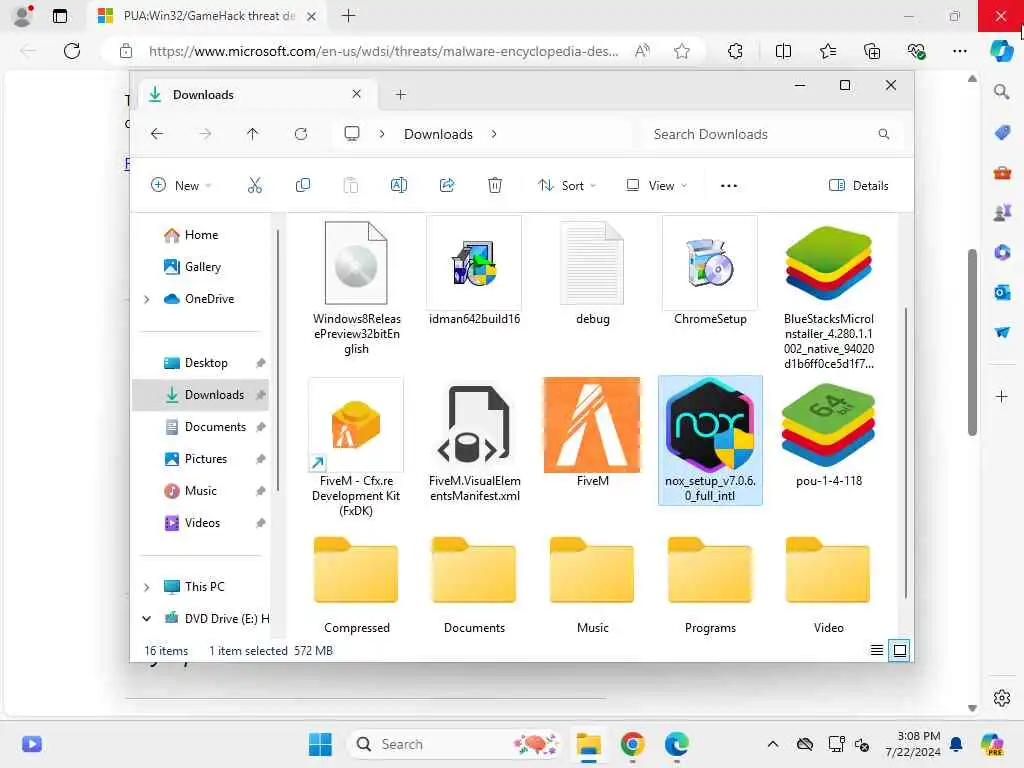Select the idman642build16 installer

(474, 271)
